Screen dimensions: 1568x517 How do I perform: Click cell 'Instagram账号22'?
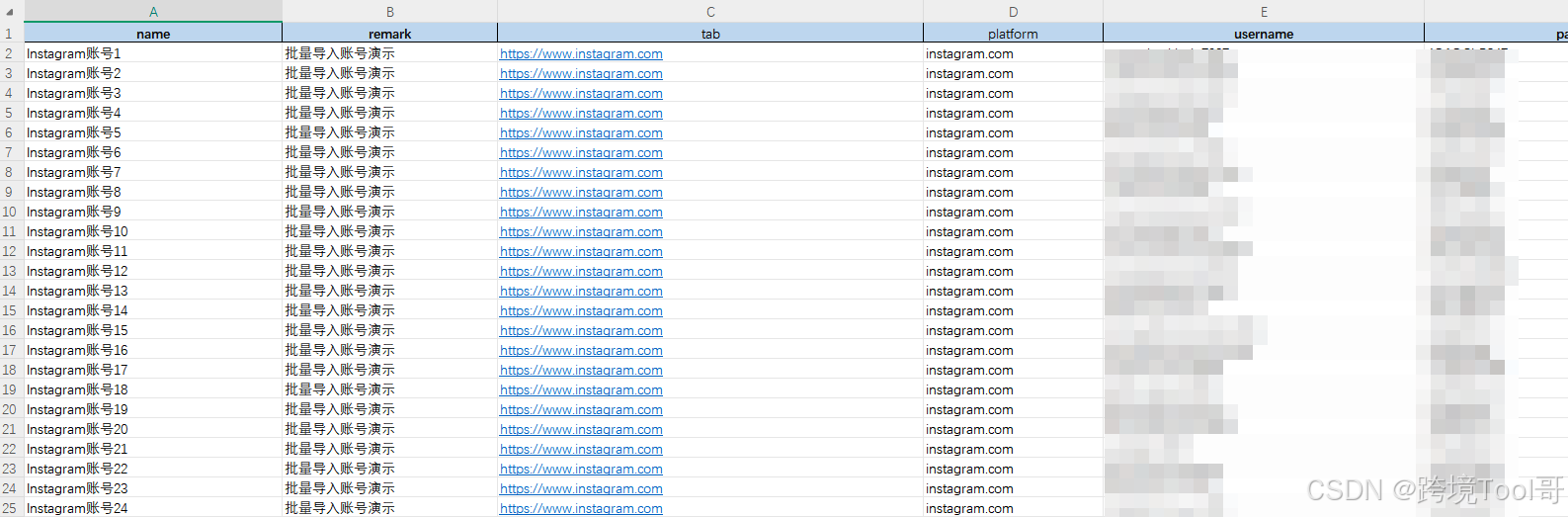153,469
